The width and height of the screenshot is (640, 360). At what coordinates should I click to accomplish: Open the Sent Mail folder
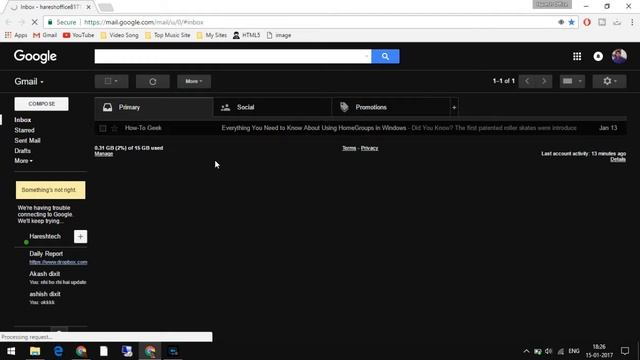[x=27, y=140]
